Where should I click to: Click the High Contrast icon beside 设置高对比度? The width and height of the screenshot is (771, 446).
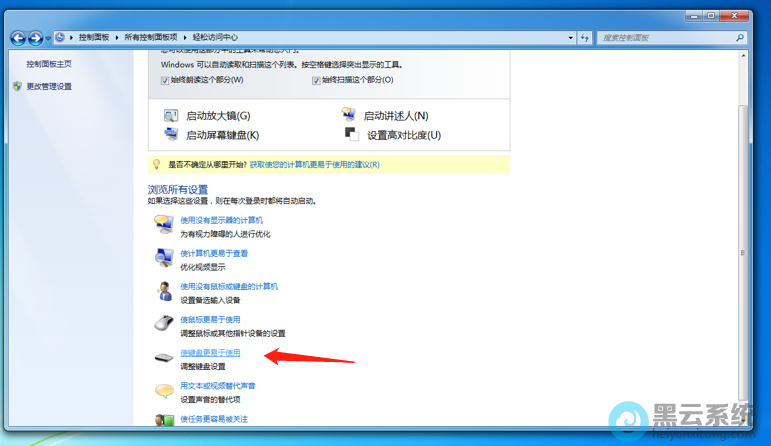coord(350,134)
